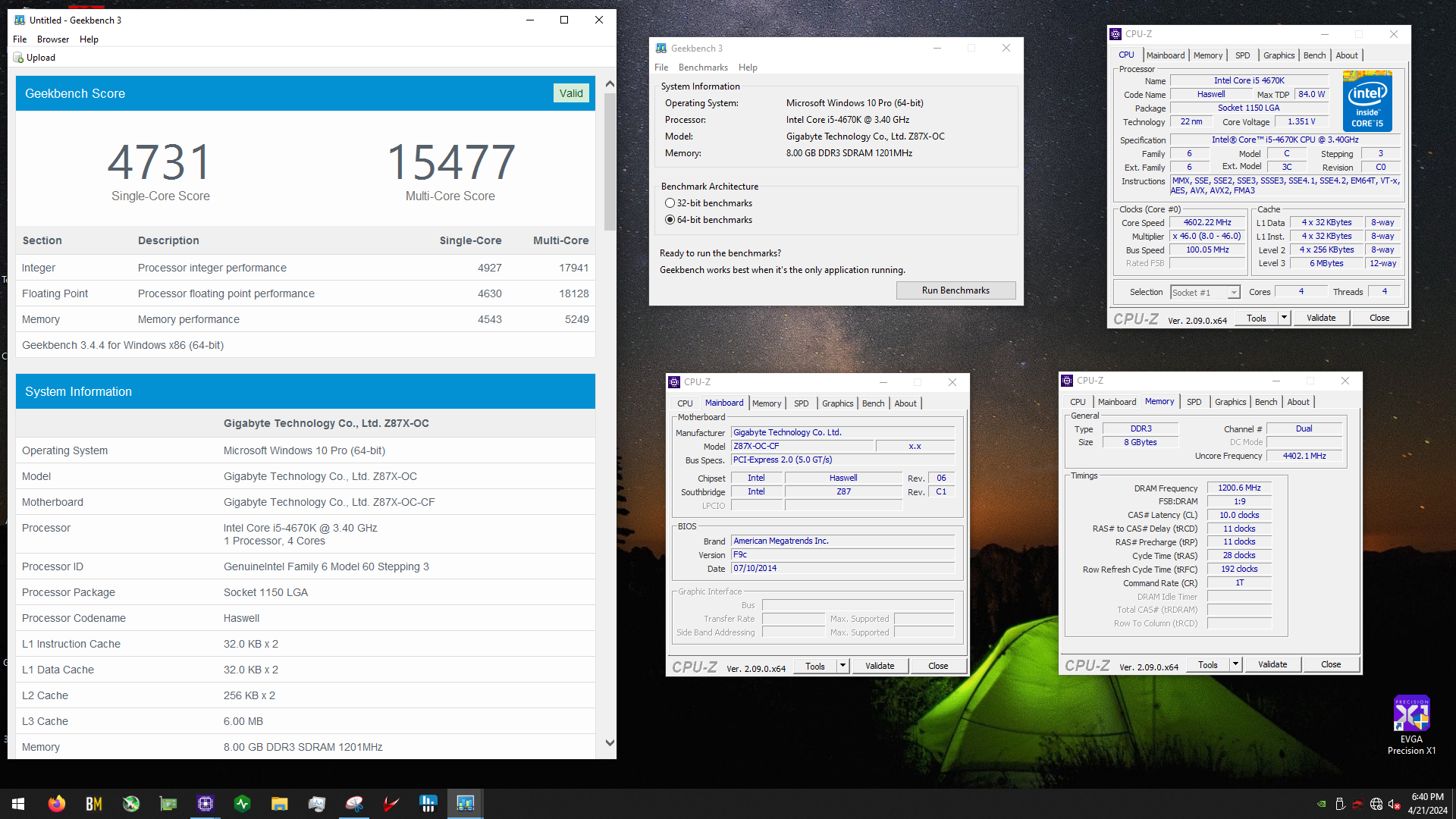Image resolution: width=1456 pixels, height=819 pixels.
Task: Open the Snipping Tool from the taskbar
Action: tap(354, 804)
